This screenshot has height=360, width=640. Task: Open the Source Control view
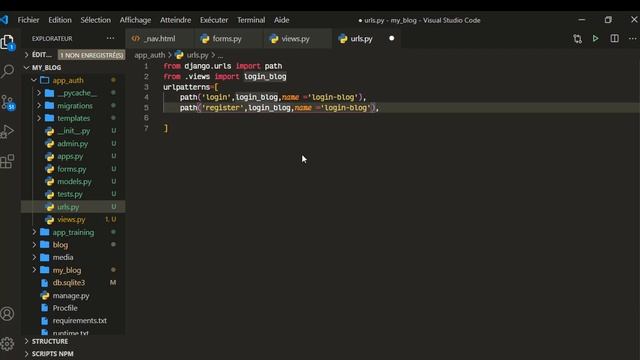tap(7, 102)
